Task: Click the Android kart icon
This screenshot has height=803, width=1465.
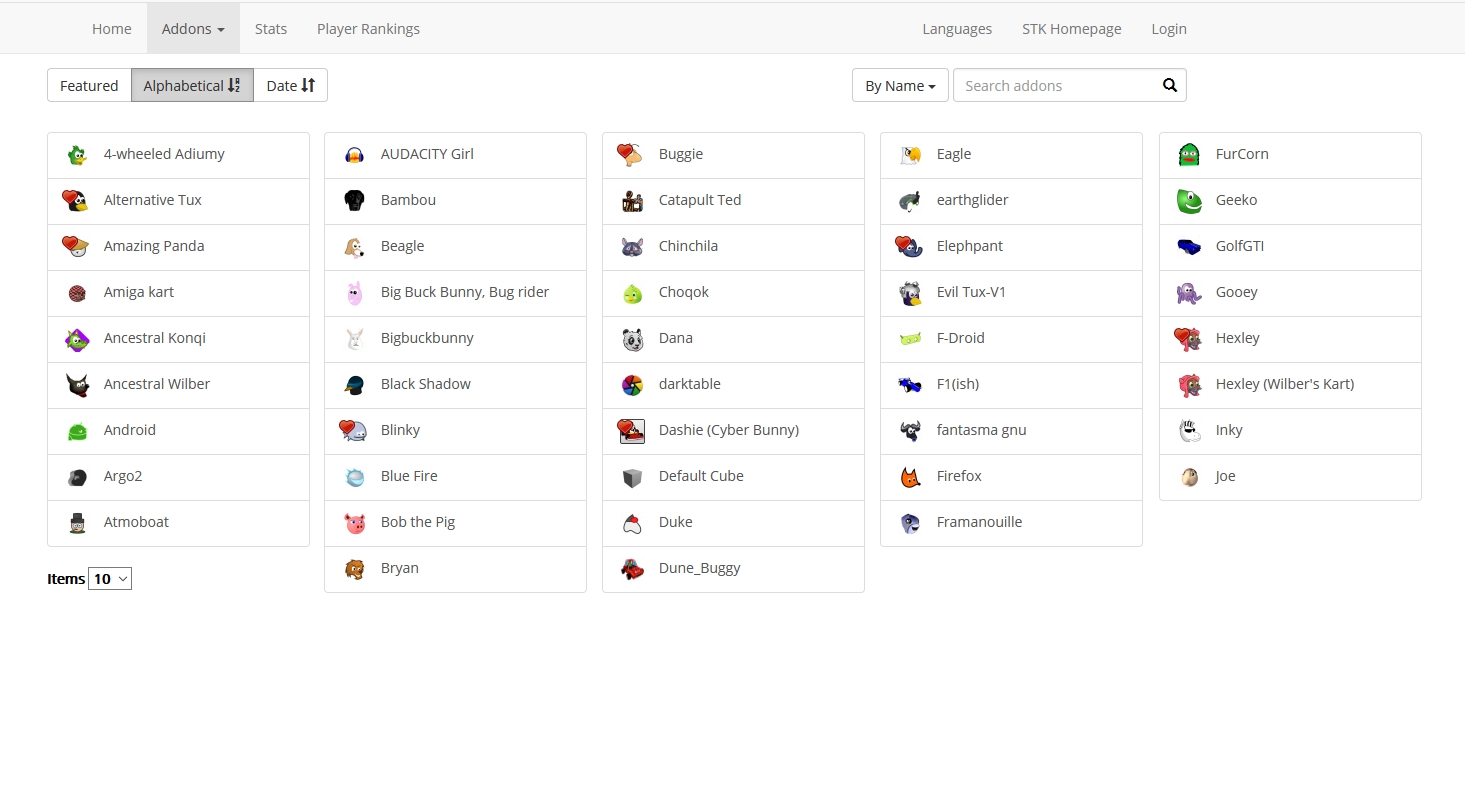Action: (x=77, y=431)
